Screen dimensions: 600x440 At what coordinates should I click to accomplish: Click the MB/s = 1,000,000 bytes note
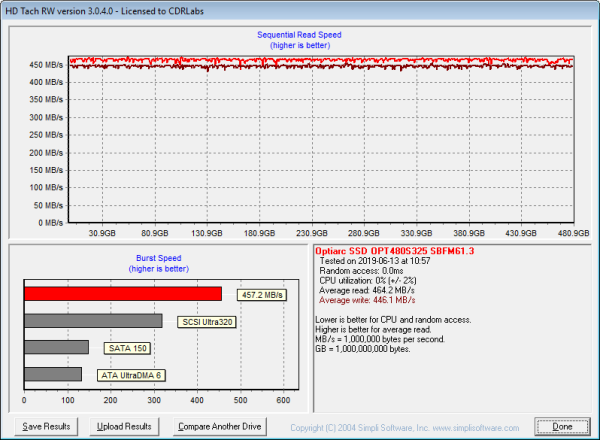[380, 339]
